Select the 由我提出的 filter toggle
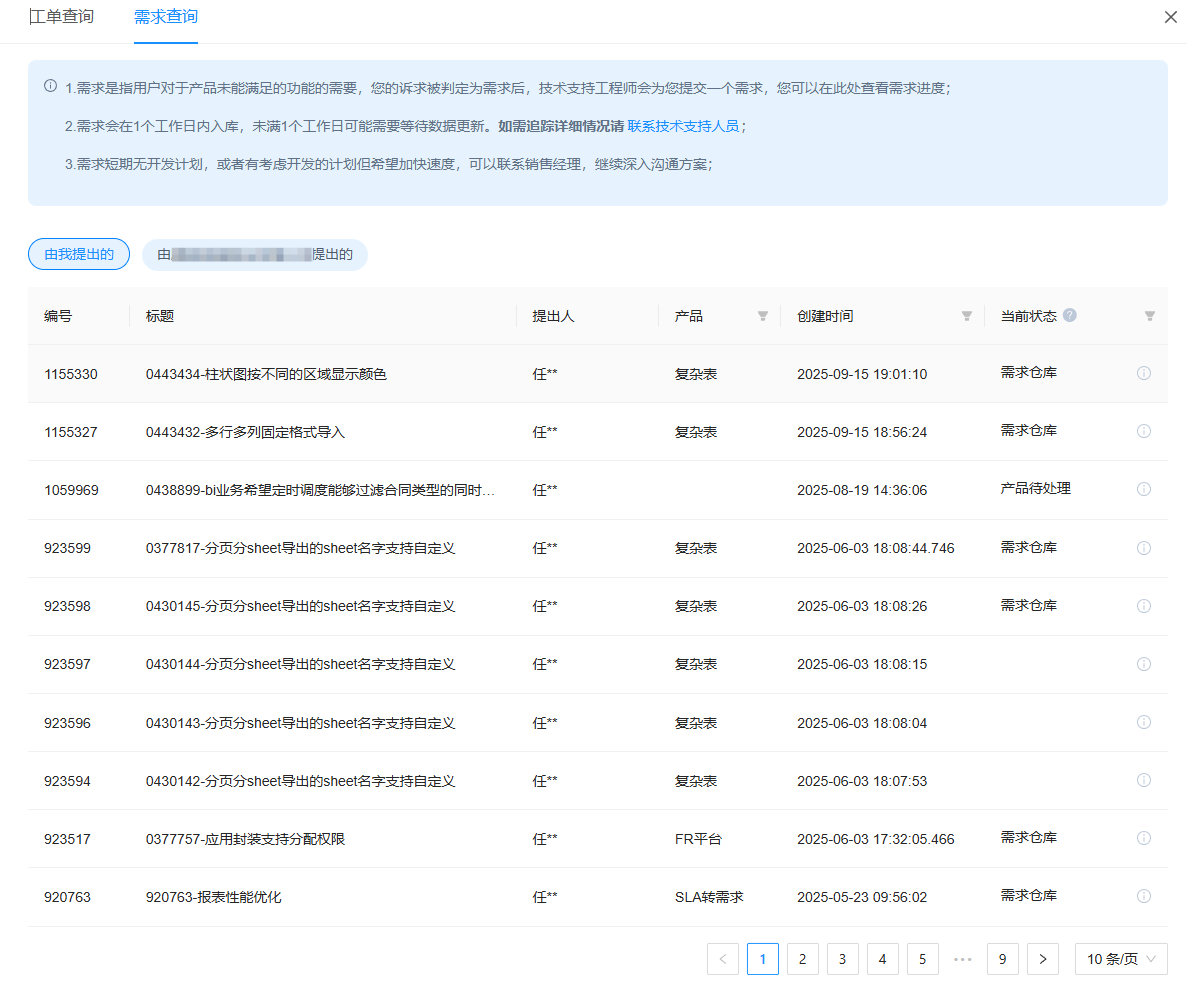1187x985 pixels. pyautogui.click(x=79, y=255)
